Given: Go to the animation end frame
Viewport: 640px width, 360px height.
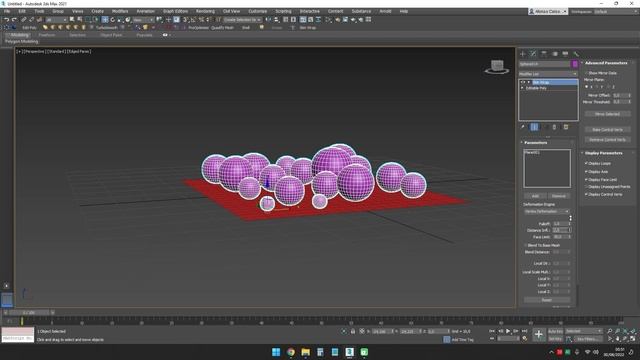Looking at the screenshot, I should click(524, 331).
